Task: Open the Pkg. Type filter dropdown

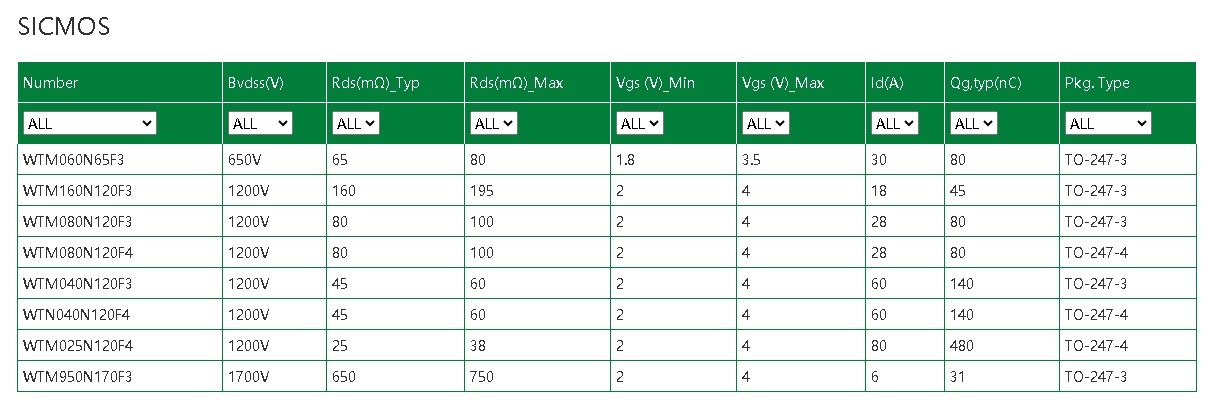Action: 1108,123
